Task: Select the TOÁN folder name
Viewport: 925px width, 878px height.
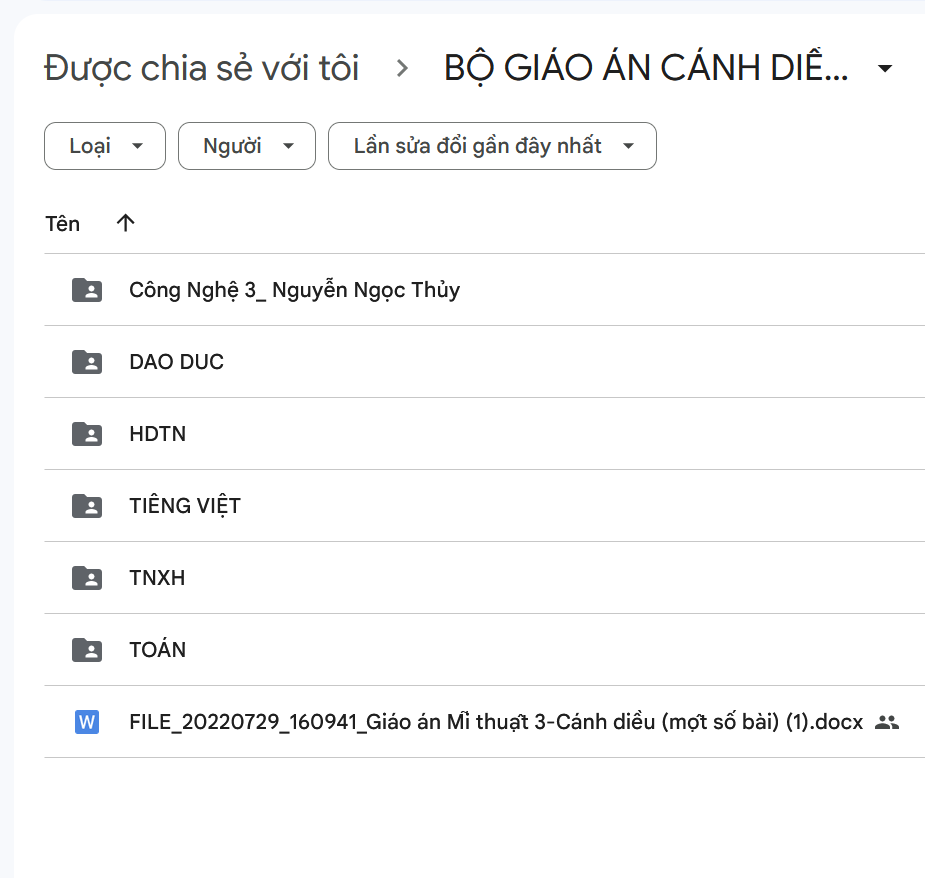Action: [x=158, y=650]
